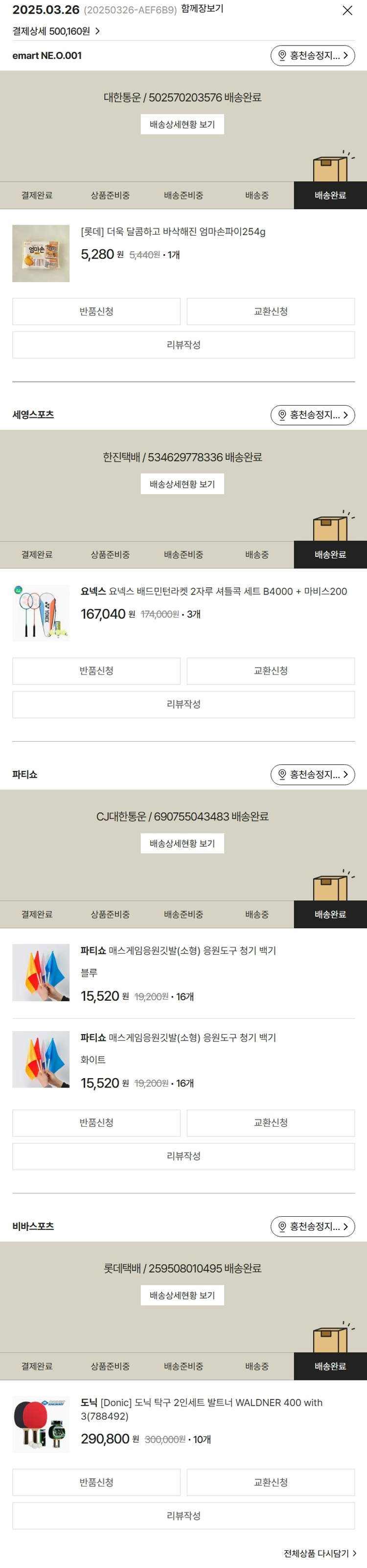
Task: Write a review for 파티쇼 flags
Action: [x=183, y=1156]
